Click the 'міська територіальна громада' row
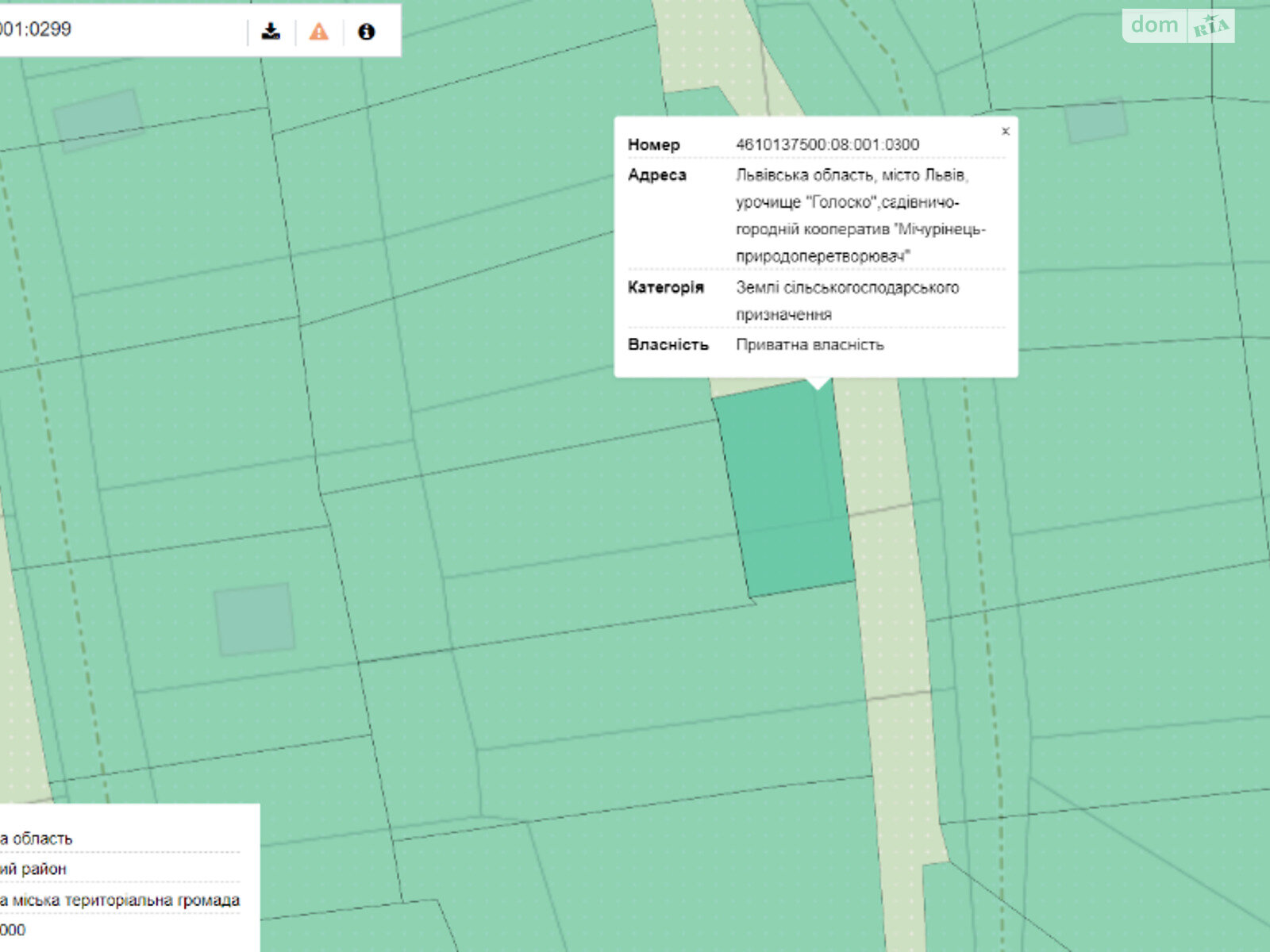 click(x=120, y=900)
